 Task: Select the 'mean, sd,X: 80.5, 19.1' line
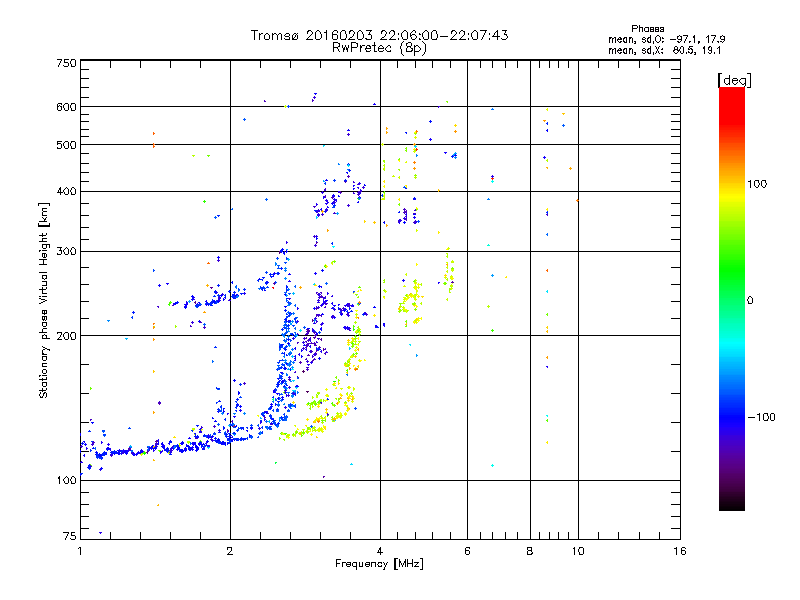click(664, 51)
